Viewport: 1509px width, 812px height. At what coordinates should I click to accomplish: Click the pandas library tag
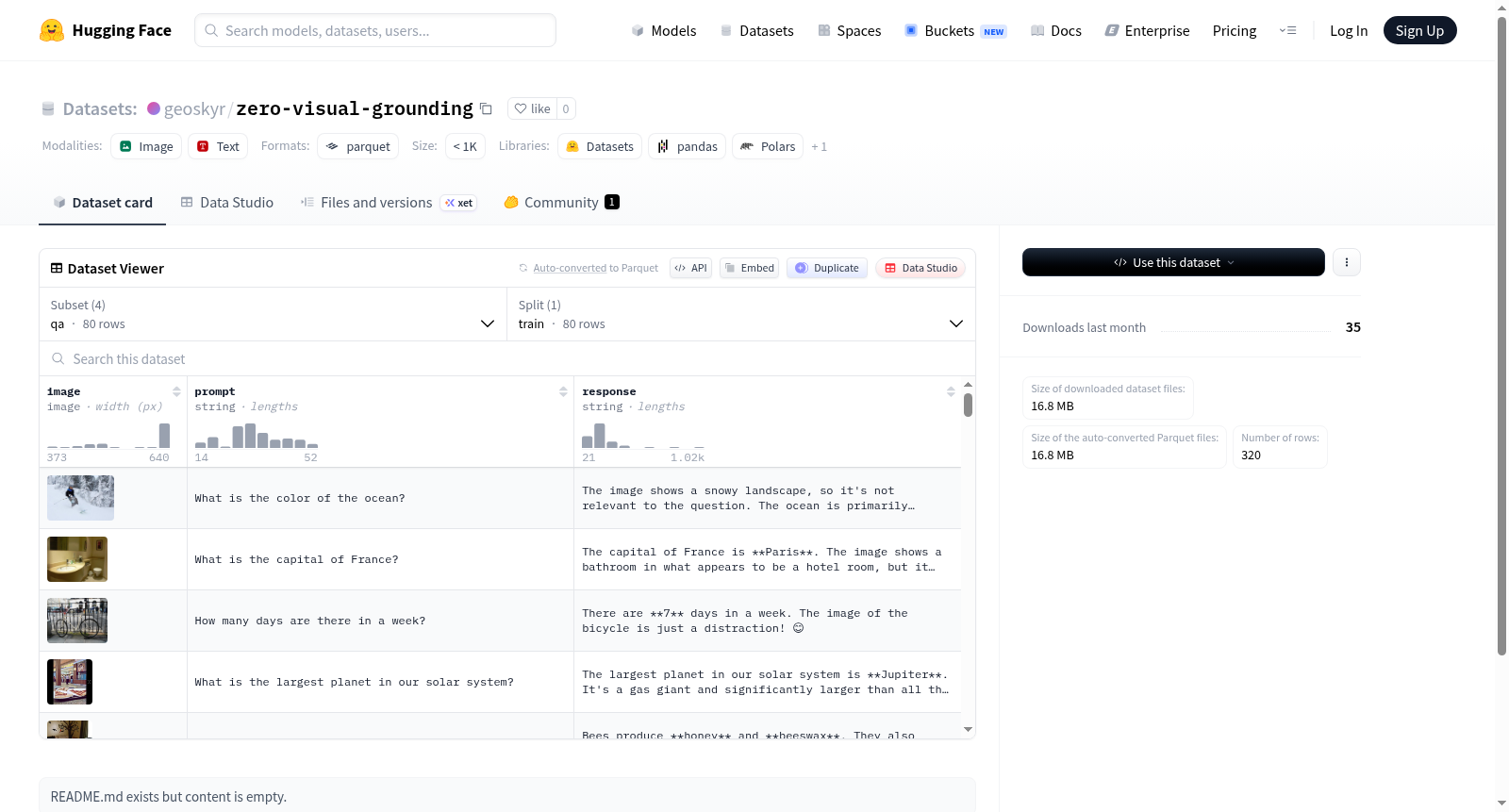(687, 146)
